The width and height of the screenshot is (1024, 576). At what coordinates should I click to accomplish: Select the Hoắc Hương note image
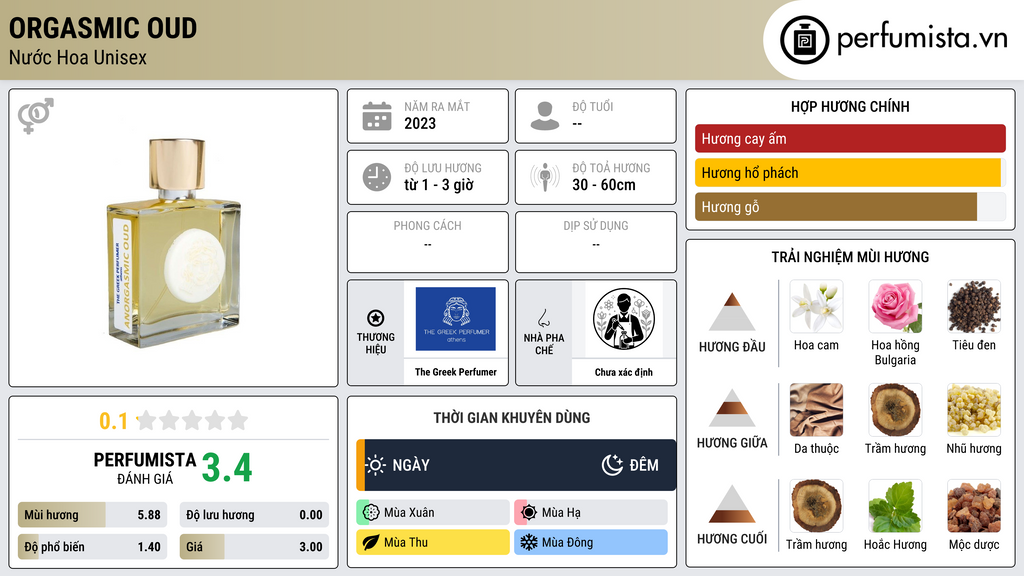(x=895, y=506)
